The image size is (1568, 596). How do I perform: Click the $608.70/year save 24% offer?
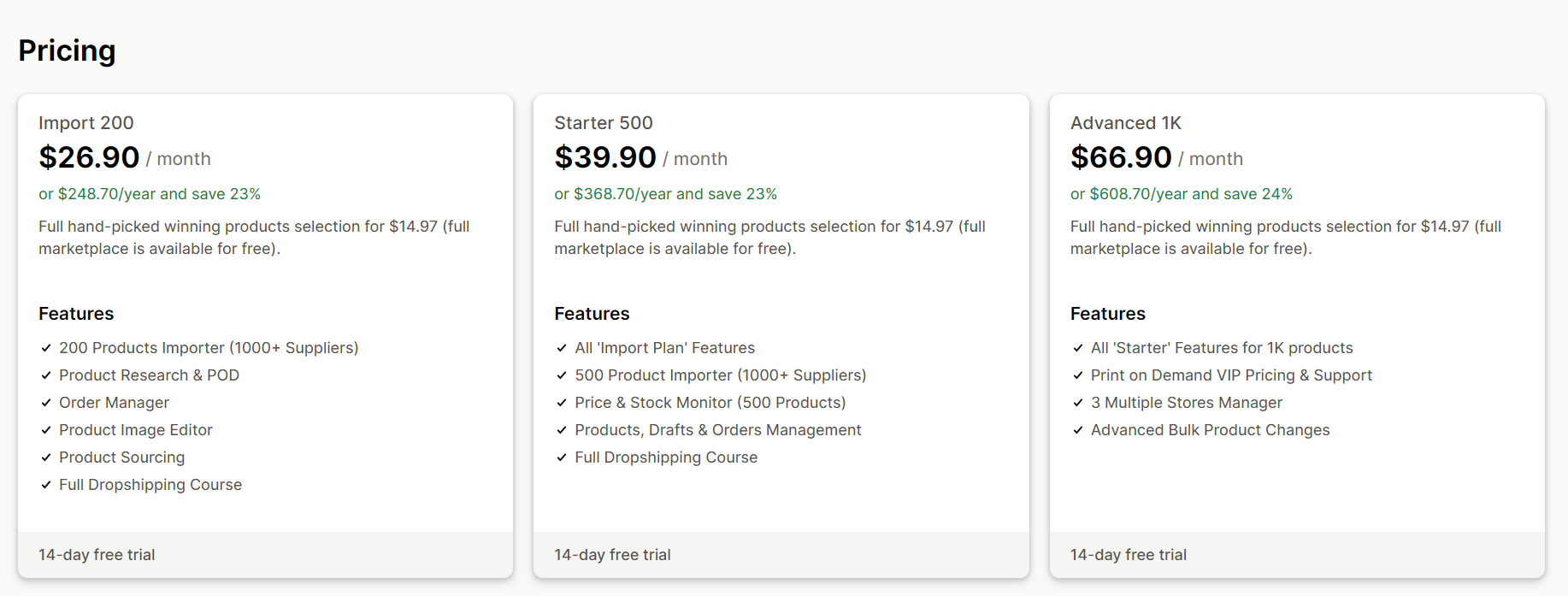tap(1182, 194)
